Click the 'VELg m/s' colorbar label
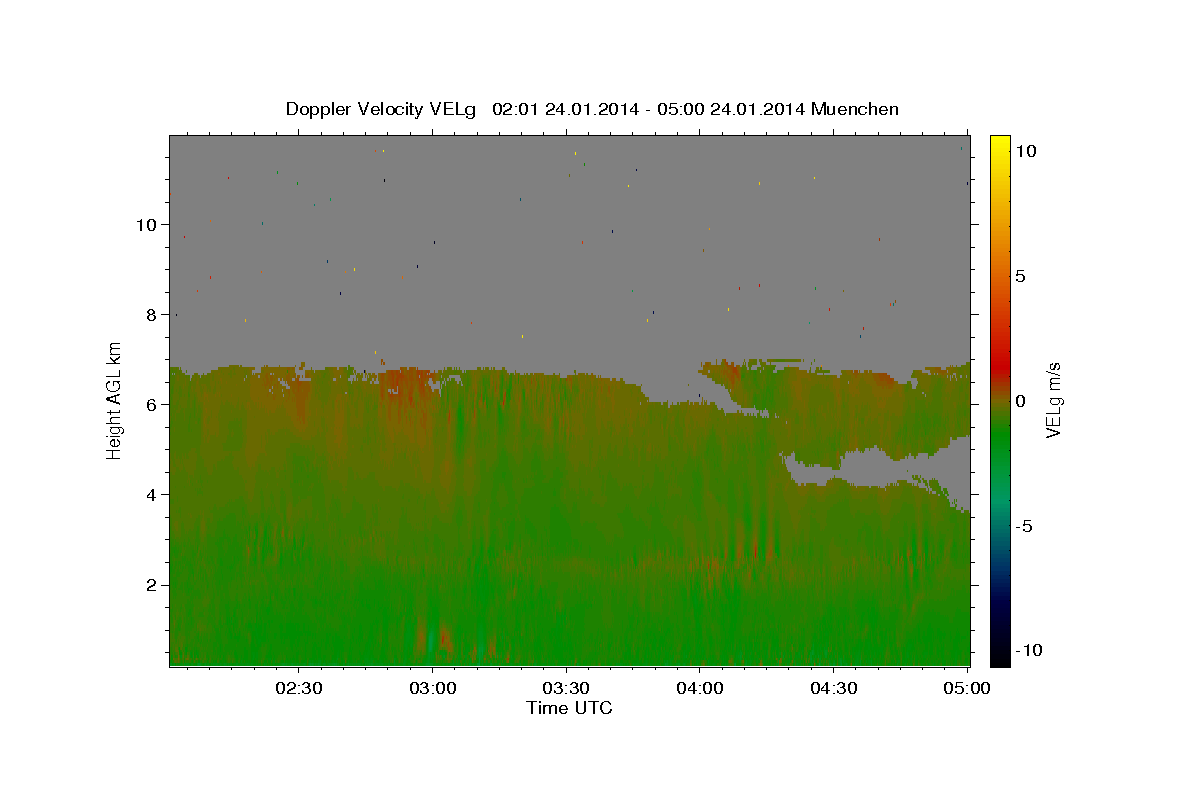This screenshot has height=800, width=1200. pyautogui.click(x=1053, y=400)
